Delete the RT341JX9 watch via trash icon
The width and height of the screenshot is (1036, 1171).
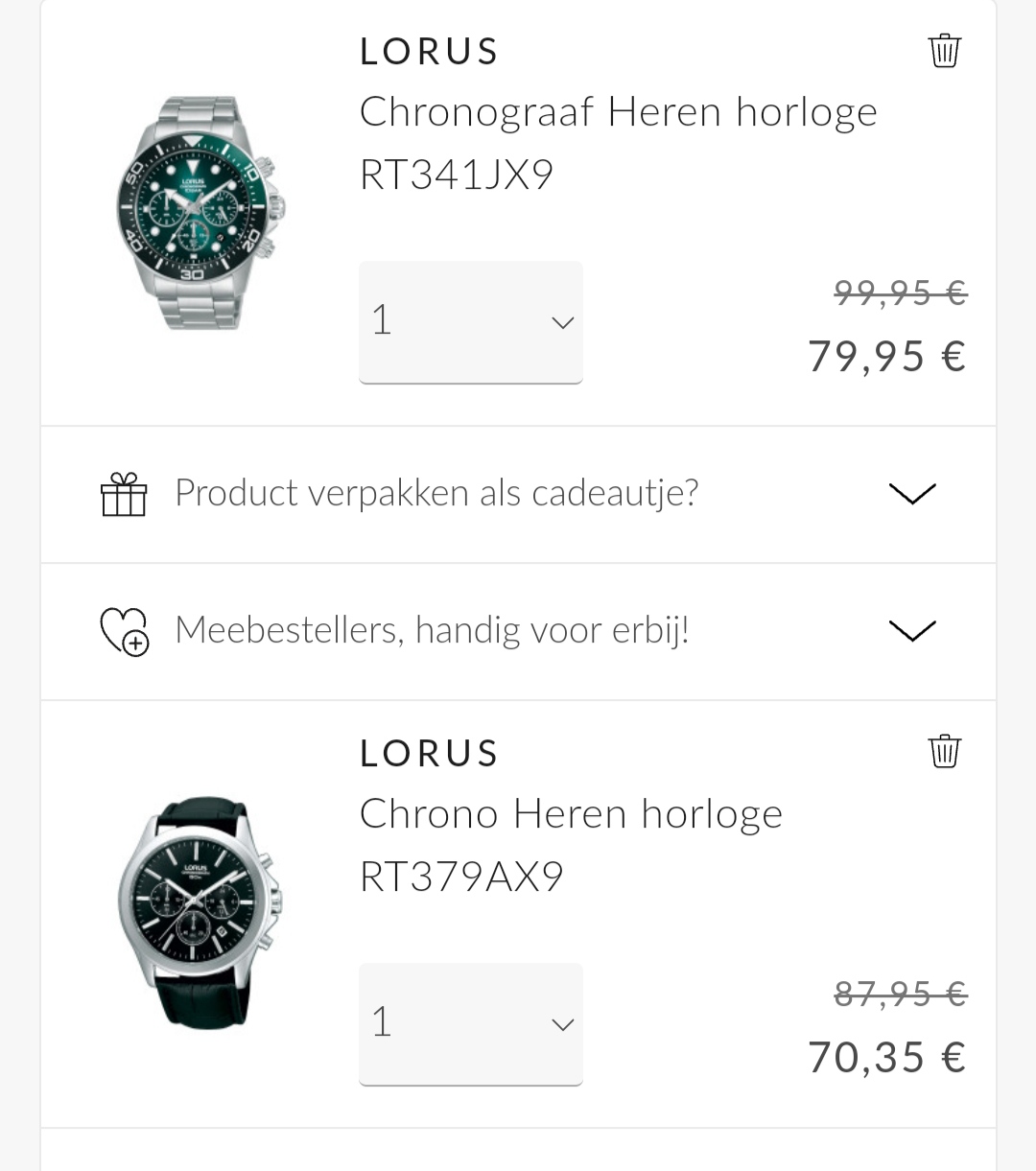click(944, 51)
